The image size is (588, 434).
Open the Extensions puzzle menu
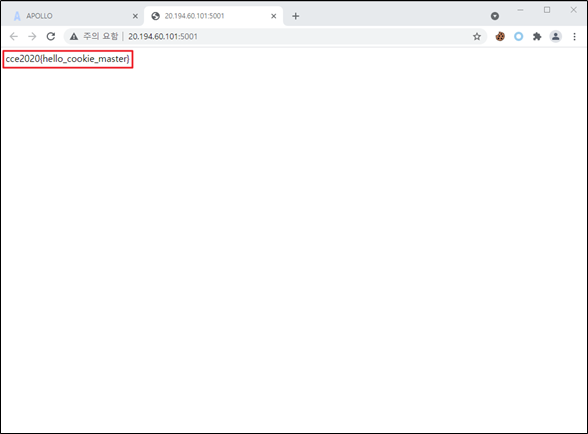[537, 36]
